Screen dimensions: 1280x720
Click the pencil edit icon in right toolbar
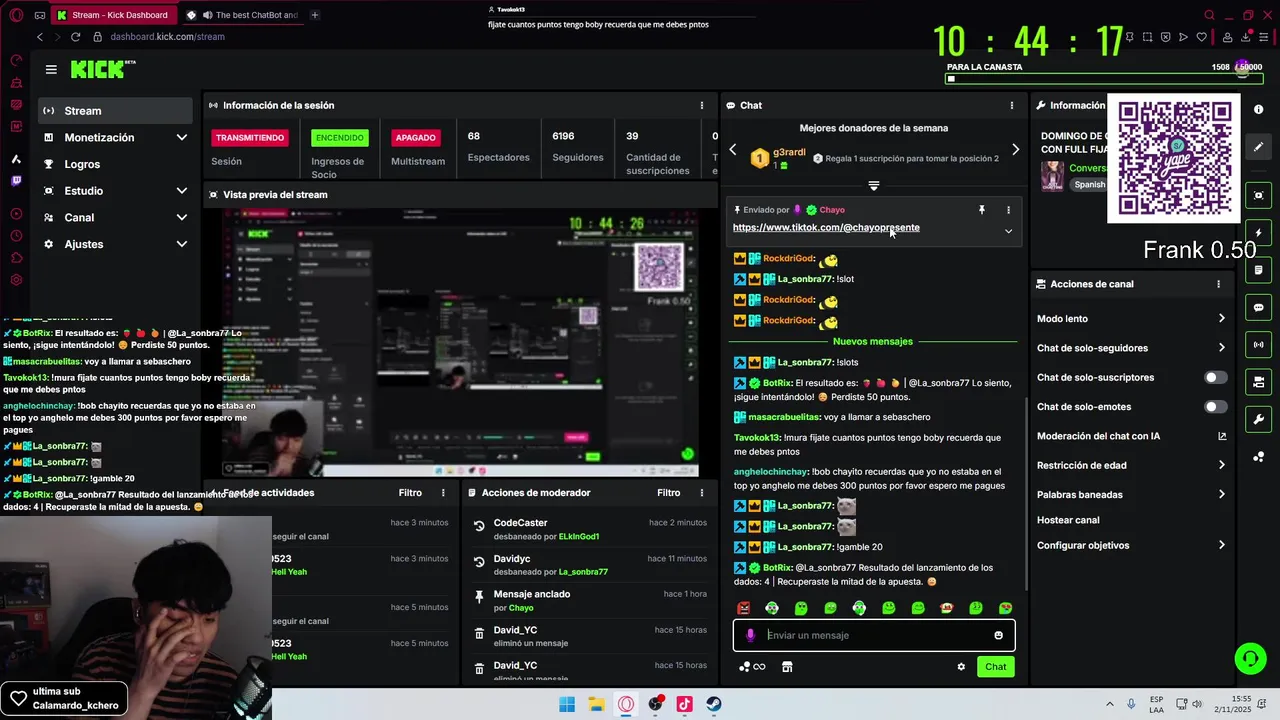tap(1258, 147)
